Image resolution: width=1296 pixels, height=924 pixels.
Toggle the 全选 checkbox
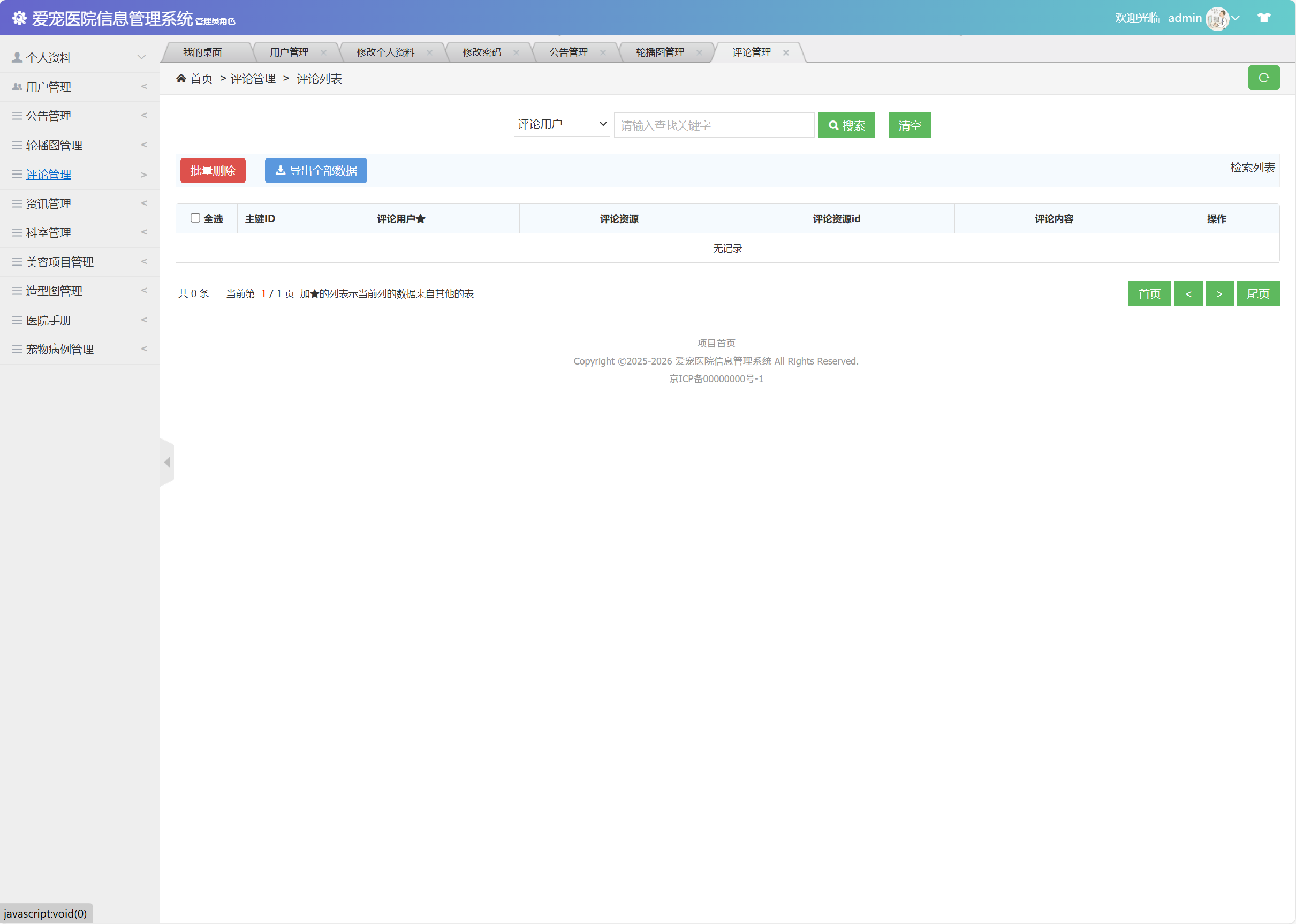click(x=195, y=218)
